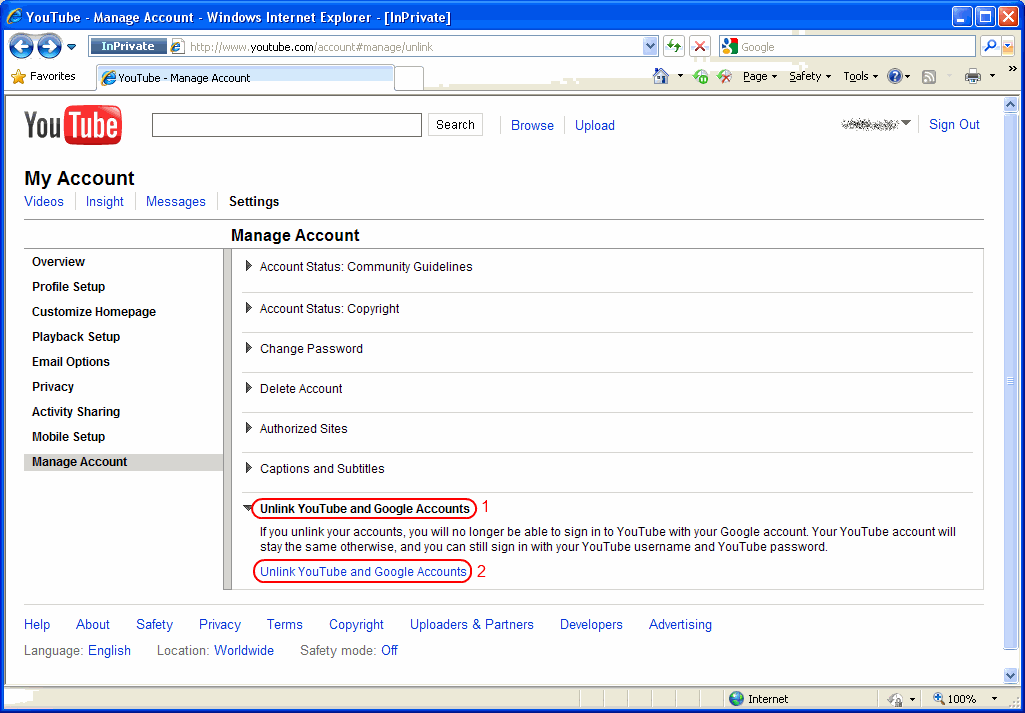Viewport: 1025px width, 713px height.
Task: Open the Help footer link
Action: pos(37,624)
